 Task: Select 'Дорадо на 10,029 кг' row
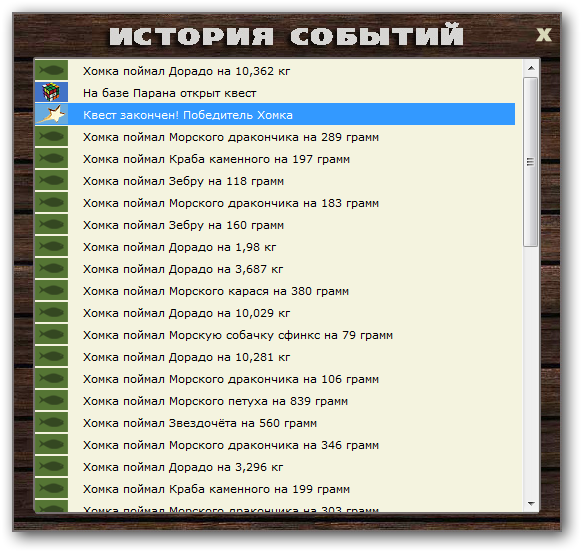[x=275, y=312]
